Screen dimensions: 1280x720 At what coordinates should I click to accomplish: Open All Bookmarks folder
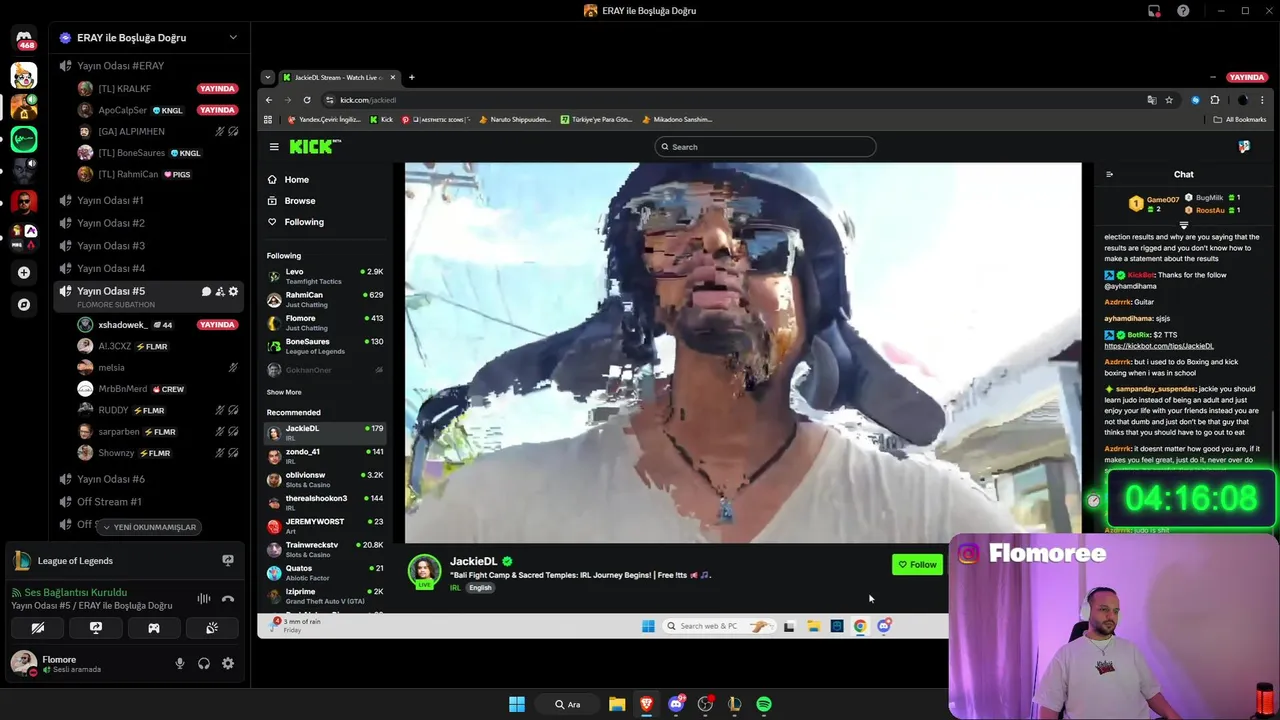[x=1239, y=119]
